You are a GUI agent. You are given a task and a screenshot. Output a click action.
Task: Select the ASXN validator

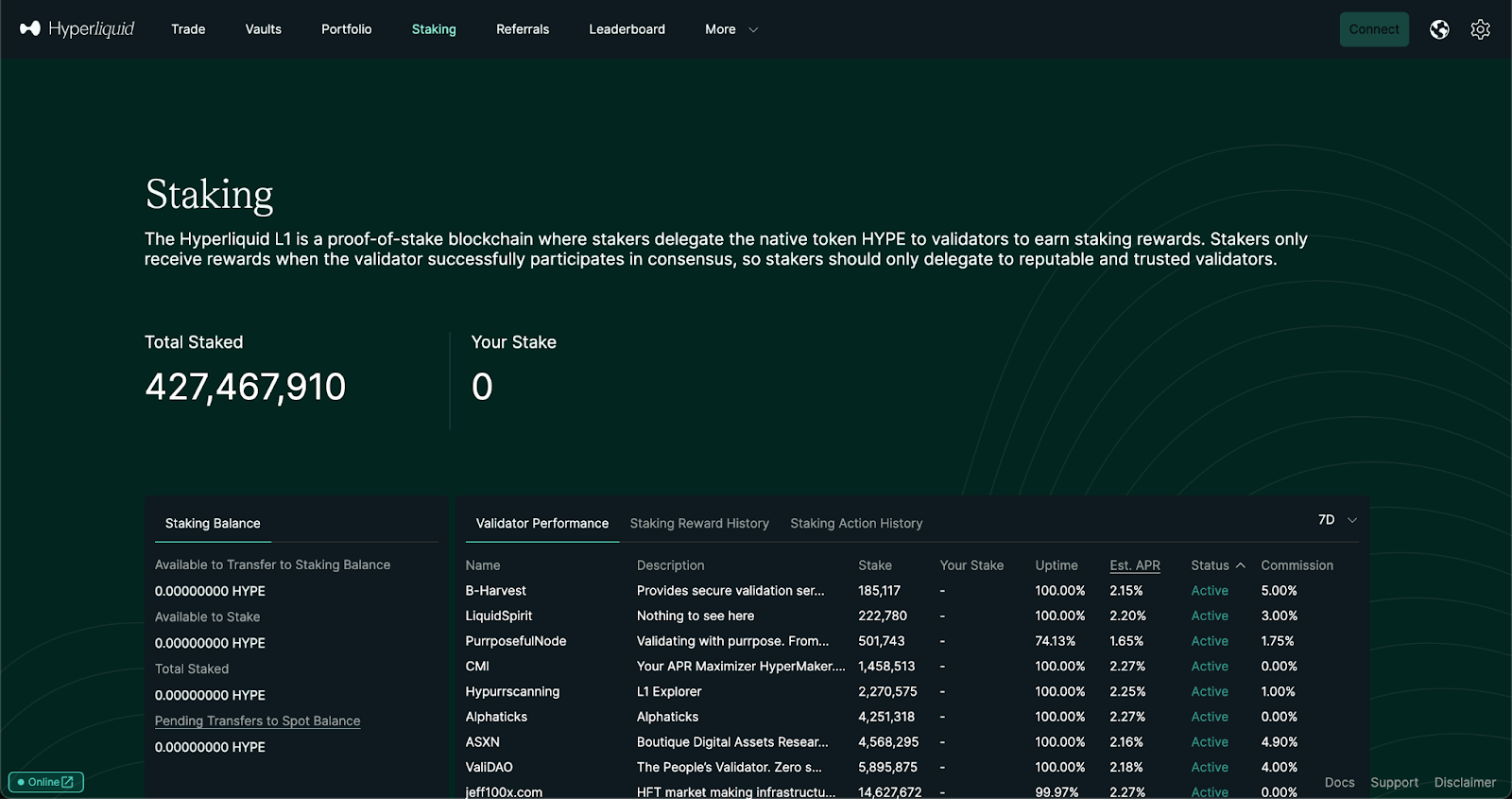click(x=482, y=742)
